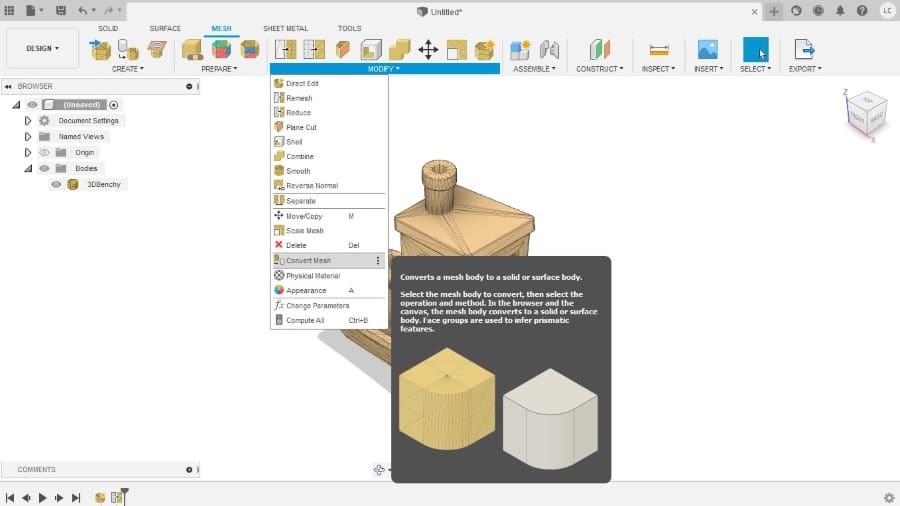Click the Measure icon in Inspect

tap(659, 49)
